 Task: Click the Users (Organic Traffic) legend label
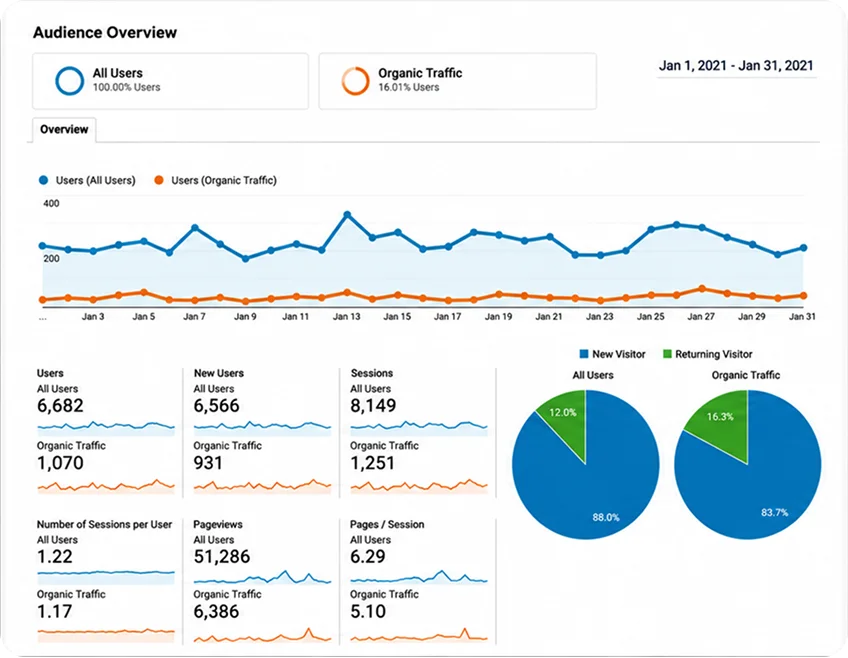pyautogui.click(x=224, y=180)
